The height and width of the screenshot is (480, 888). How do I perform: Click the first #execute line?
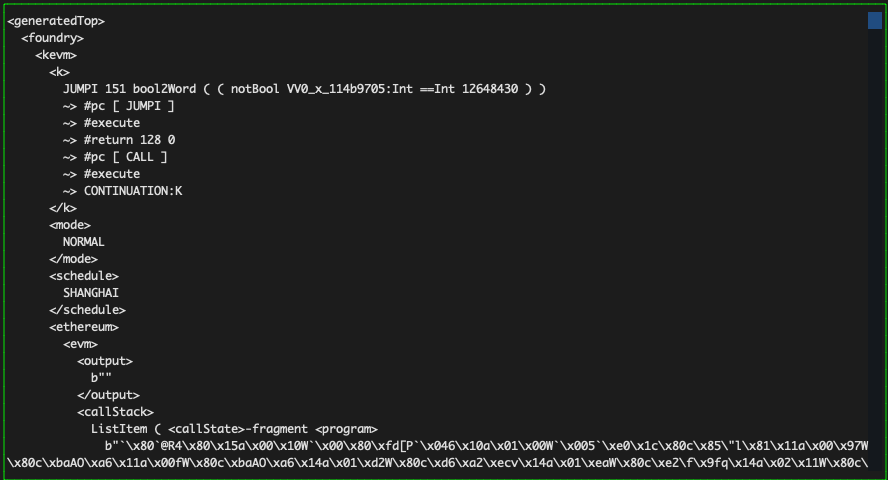[x=101, y=123]
